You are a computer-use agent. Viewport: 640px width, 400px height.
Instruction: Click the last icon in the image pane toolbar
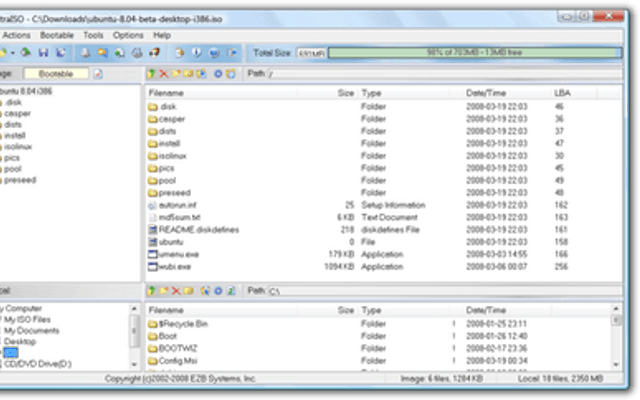click(231, 73)
